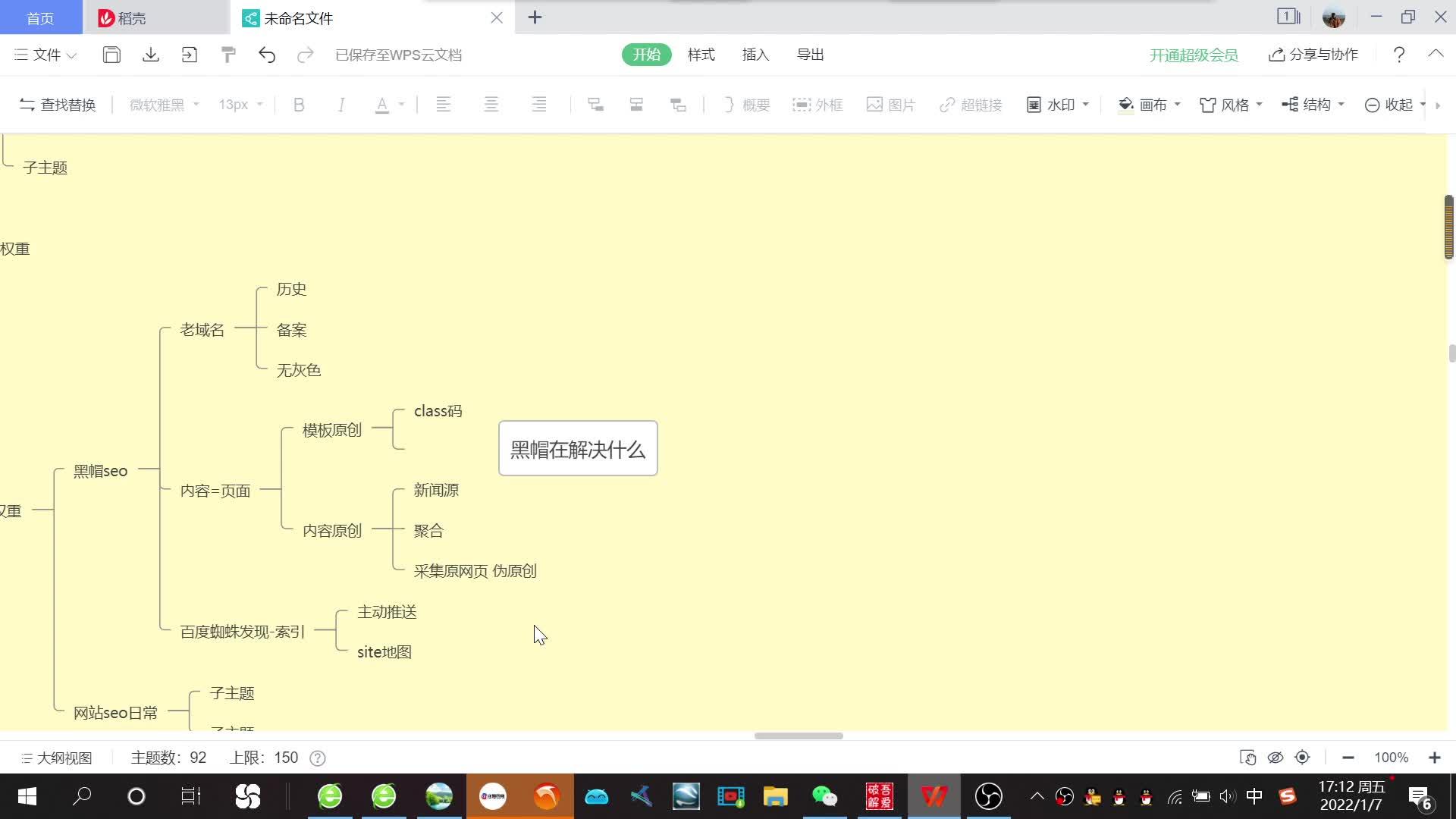Open the style (风格) dropdown
1456x819 pixels.
(1231, 105)
